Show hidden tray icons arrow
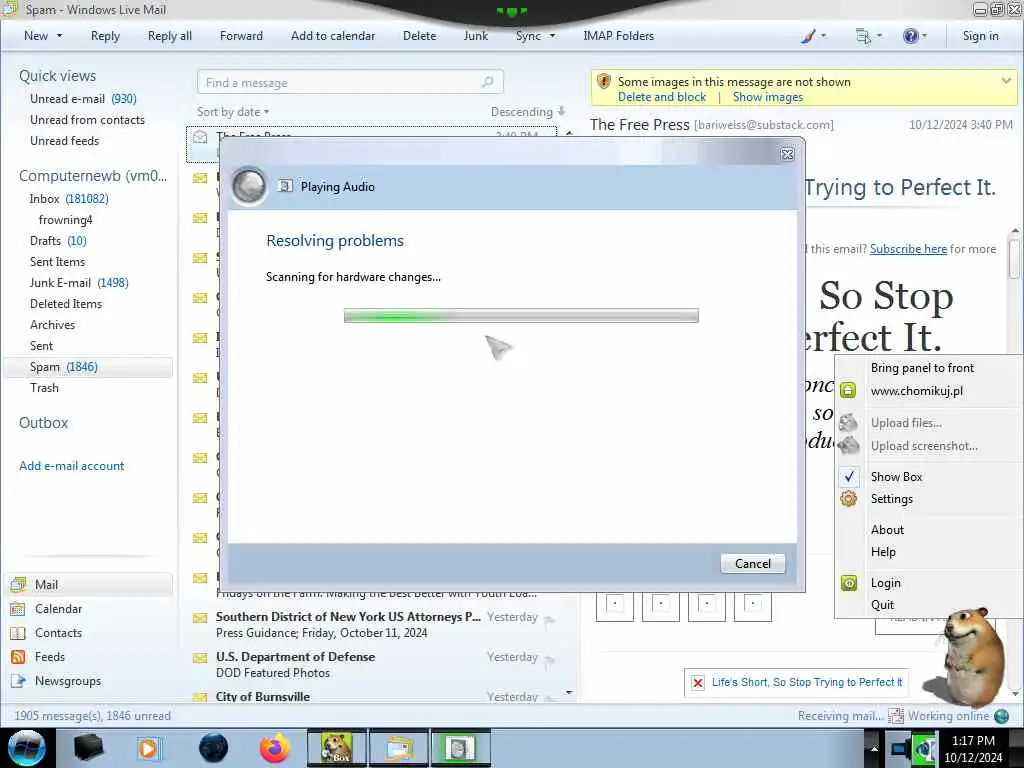 click(874, 748)
